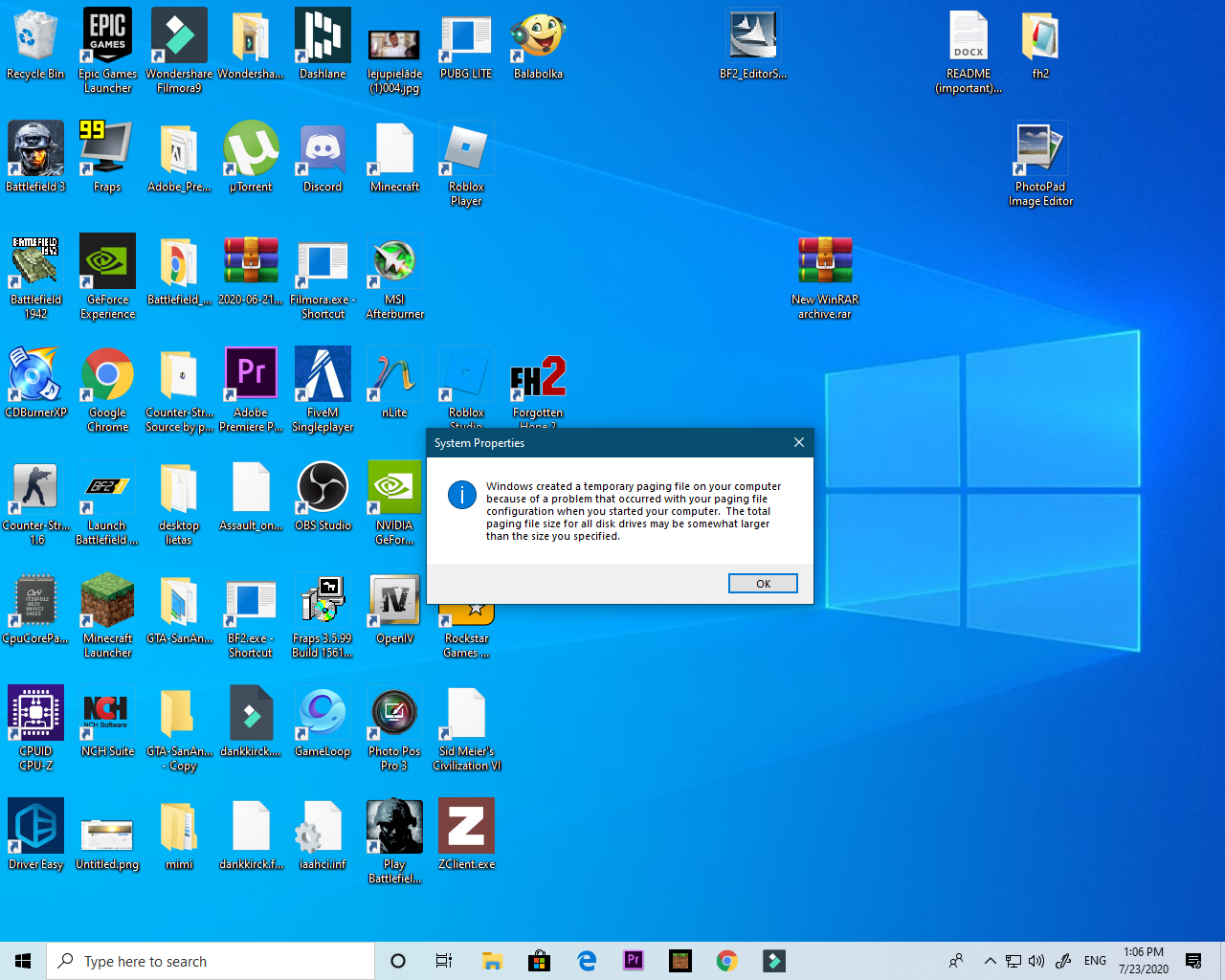Open Google Chrome from the taskbar
1225x980 pixels.
pos(727,961)
